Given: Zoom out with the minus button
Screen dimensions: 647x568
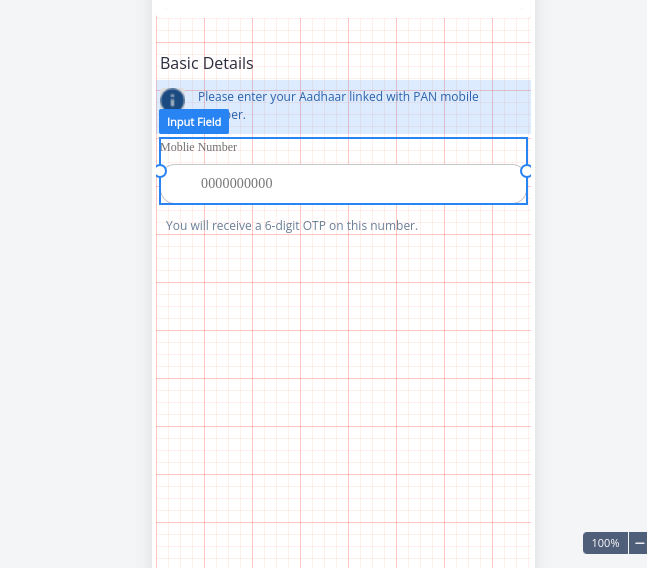Looking at the screenshot, I should (x=639, y=543).
